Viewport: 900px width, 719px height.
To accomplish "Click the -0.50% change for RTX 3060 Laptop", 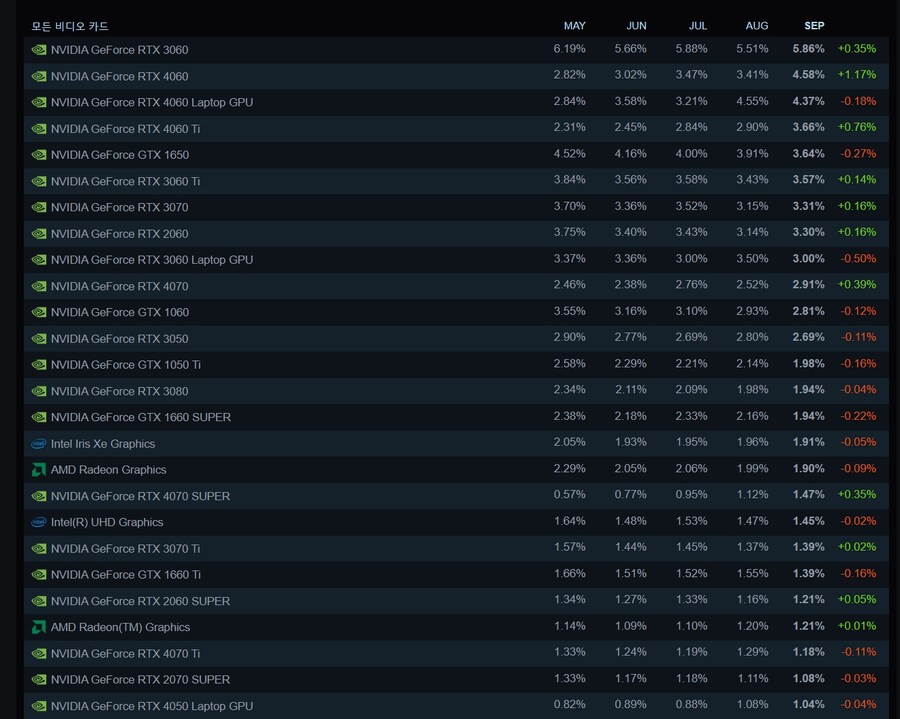I will (858, 259).
